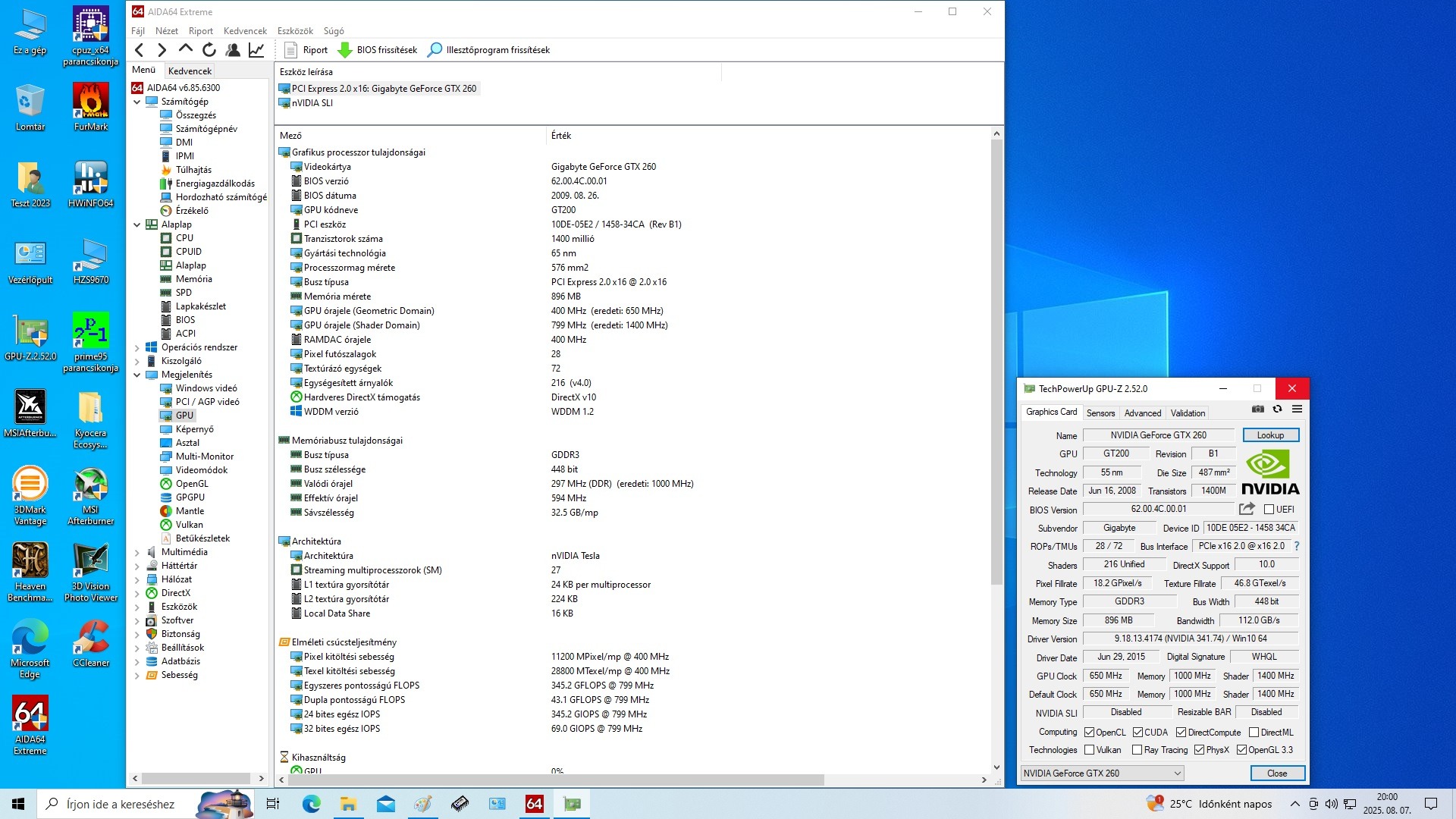Image resolution: width=1456 pixels, height=819 pixels.
Task: Click the Windows taskbar search field
Action: point(121,804)
